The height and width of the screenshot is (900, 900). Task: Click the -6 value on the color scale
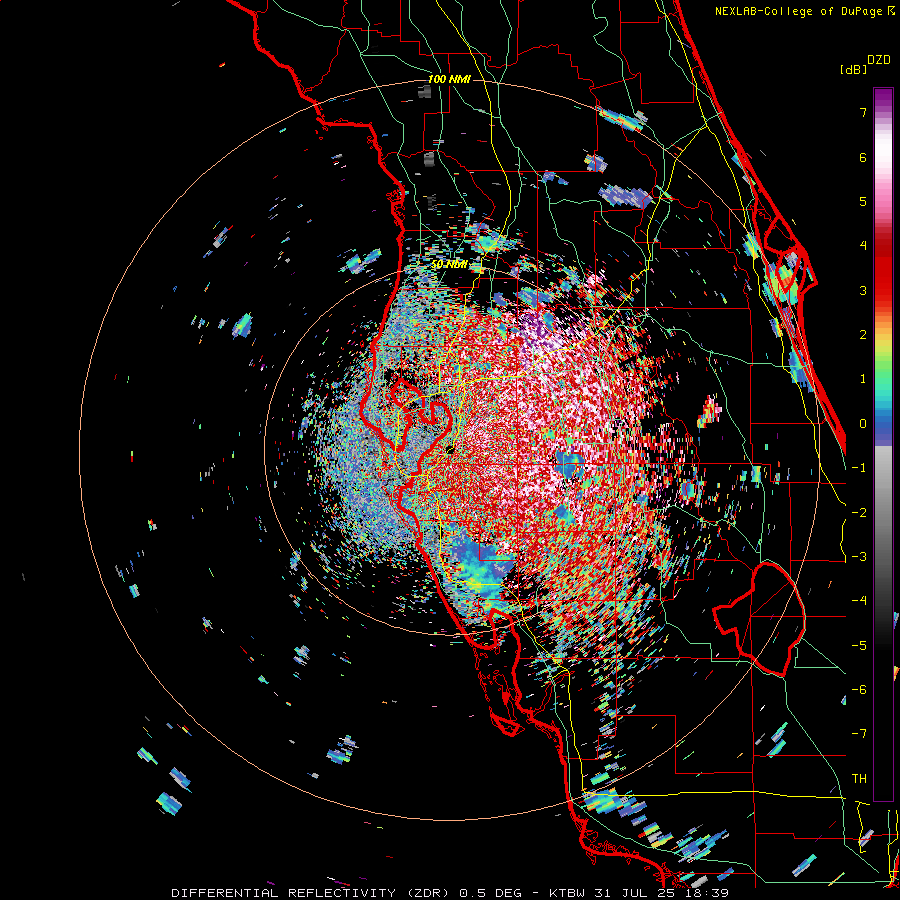859,690
